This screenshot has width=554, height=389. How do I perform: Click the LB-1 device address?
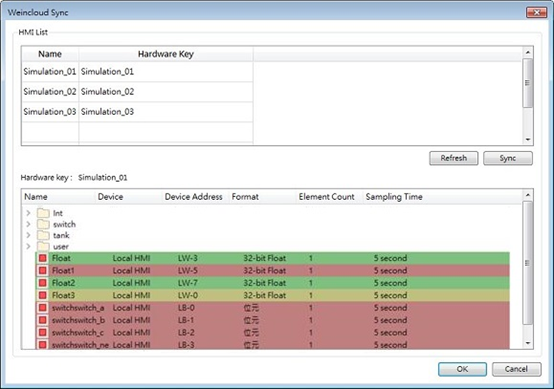[x=186, y=320]
